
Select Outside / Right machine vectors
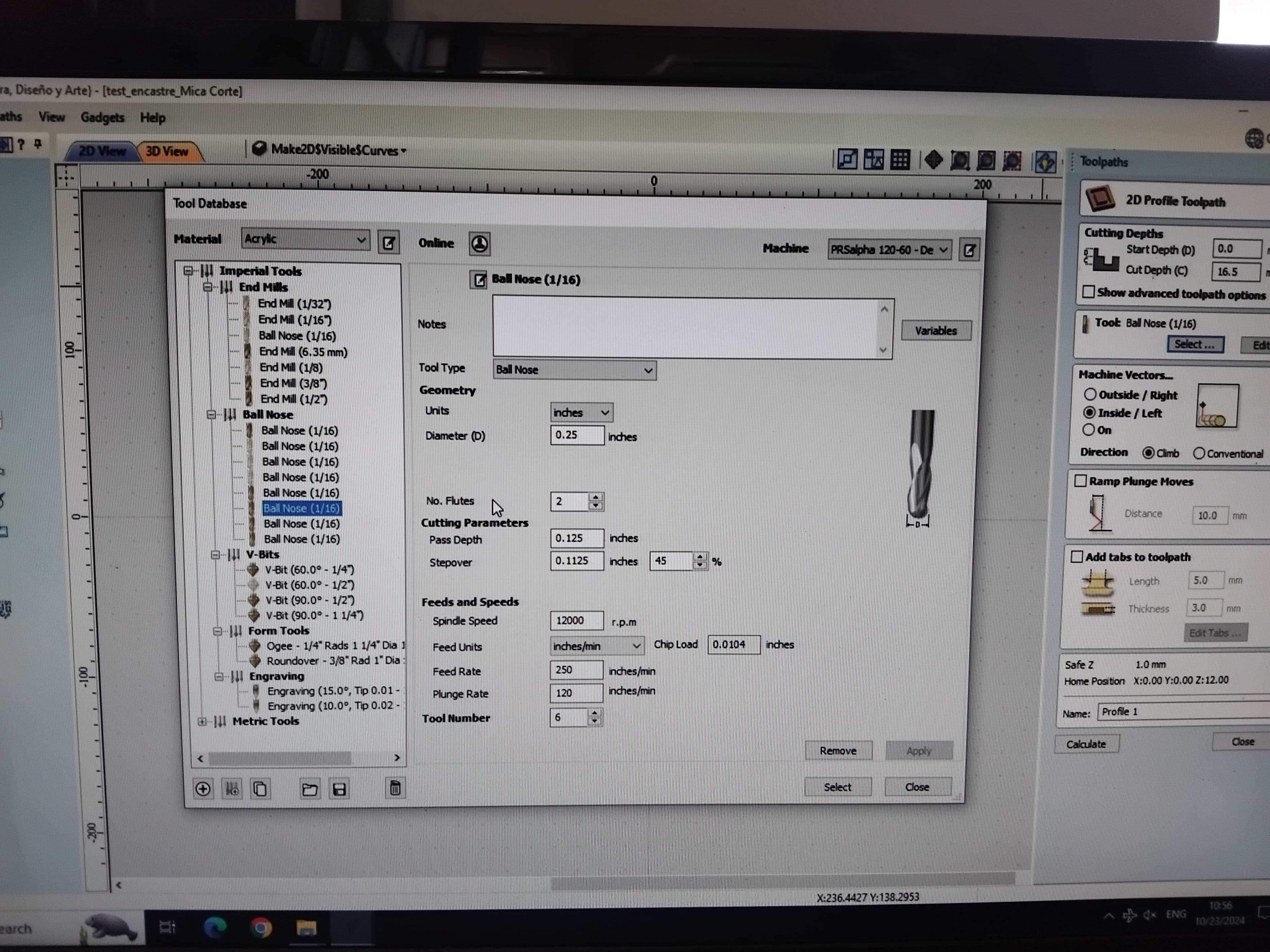pyautogui.click(x=1089, y=394)
